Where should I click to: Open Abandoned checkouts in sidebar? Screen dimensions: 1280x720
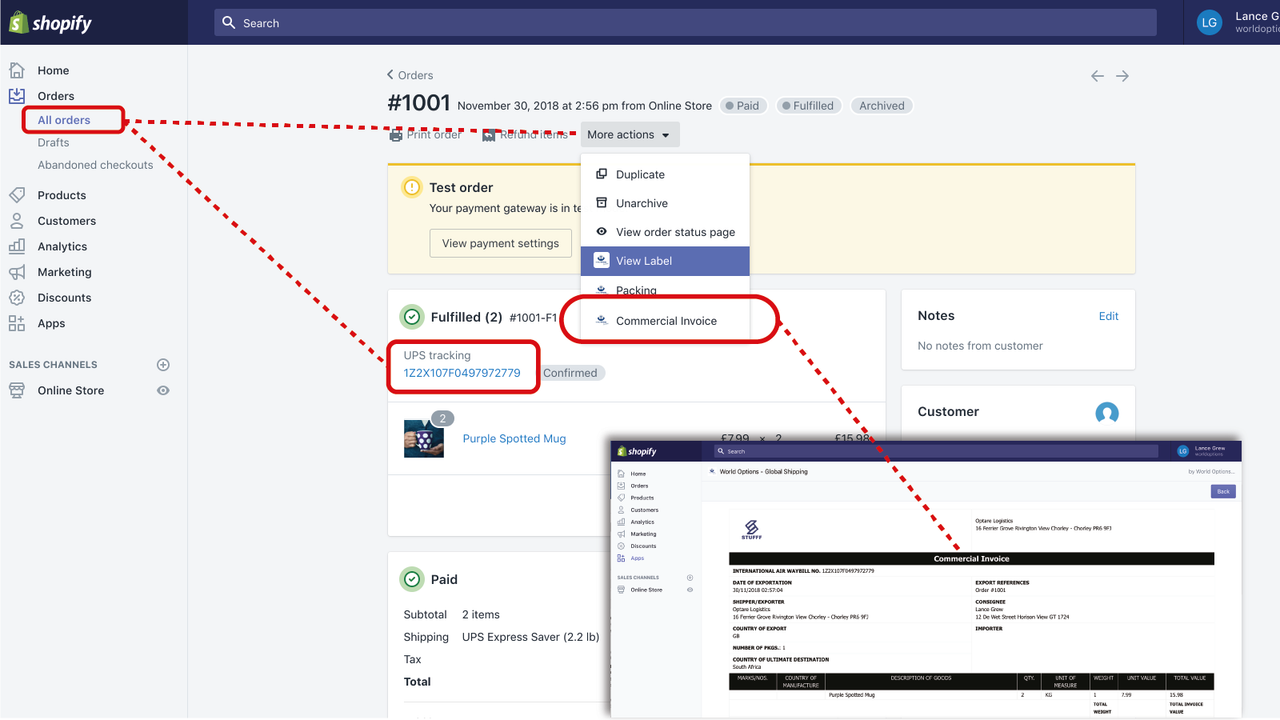click(x=95, y=165)
